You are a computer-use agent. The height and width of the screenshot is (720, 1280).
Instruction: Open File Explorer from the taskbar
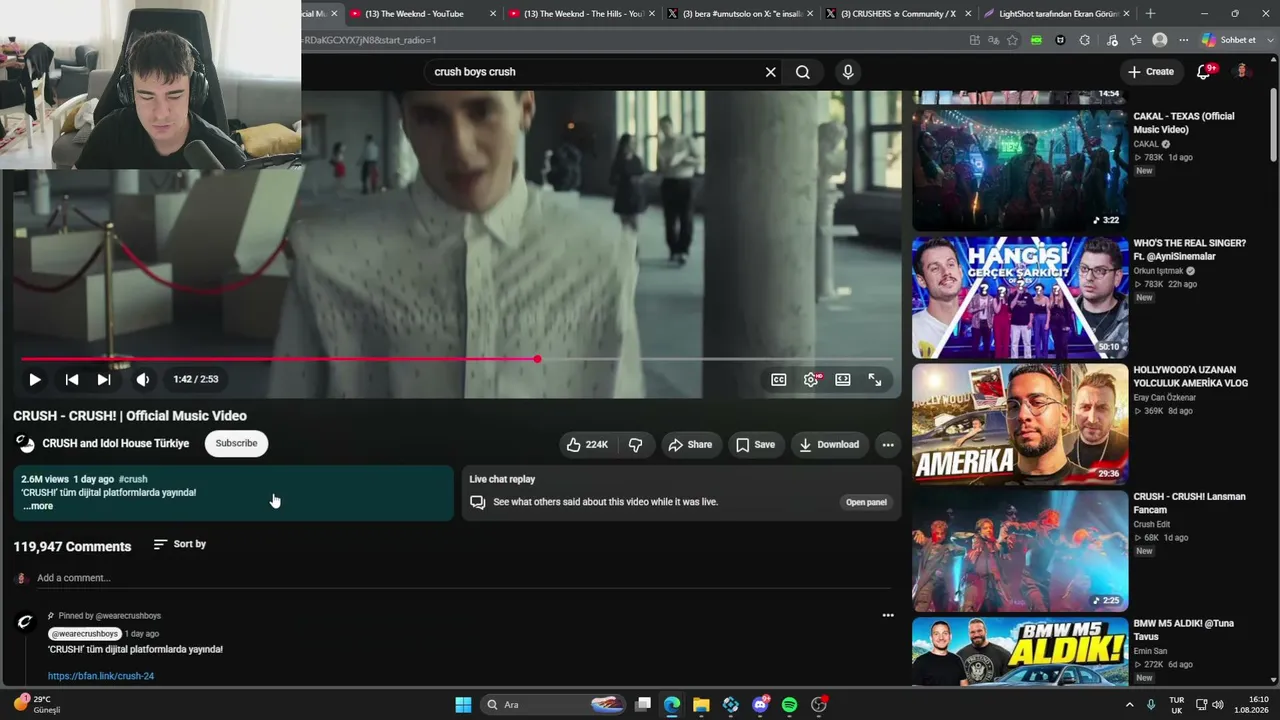[x=701, y=705]
